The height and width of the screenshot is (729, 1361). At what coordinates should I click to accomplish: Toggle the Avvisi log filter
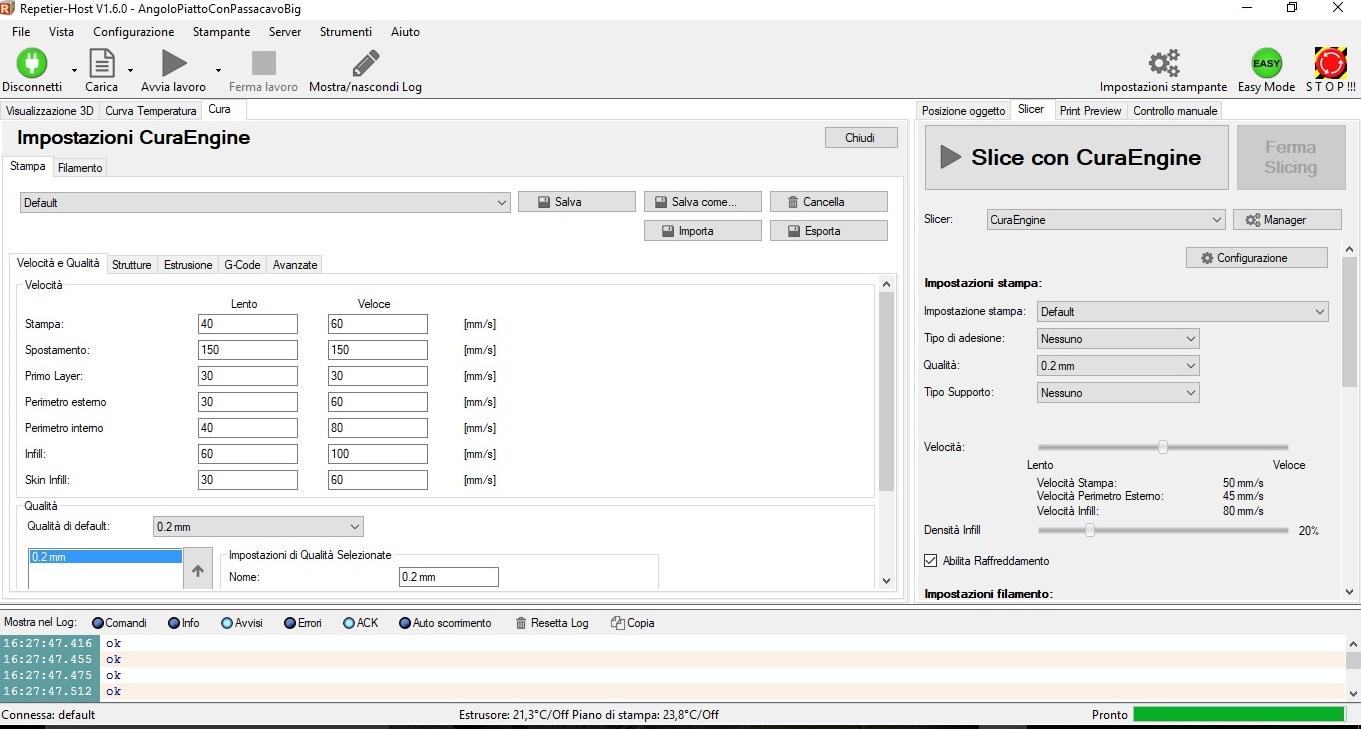(x=227, y=623)
